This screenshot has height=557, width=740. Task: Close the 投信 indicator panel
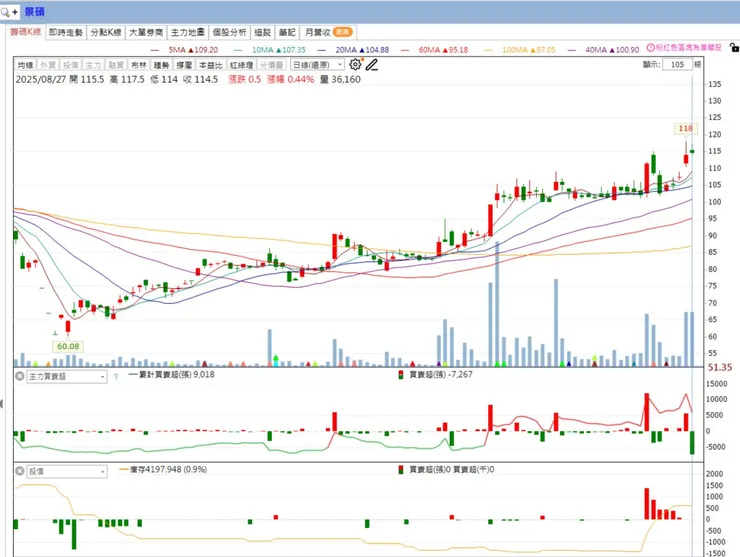coord(19,471)
